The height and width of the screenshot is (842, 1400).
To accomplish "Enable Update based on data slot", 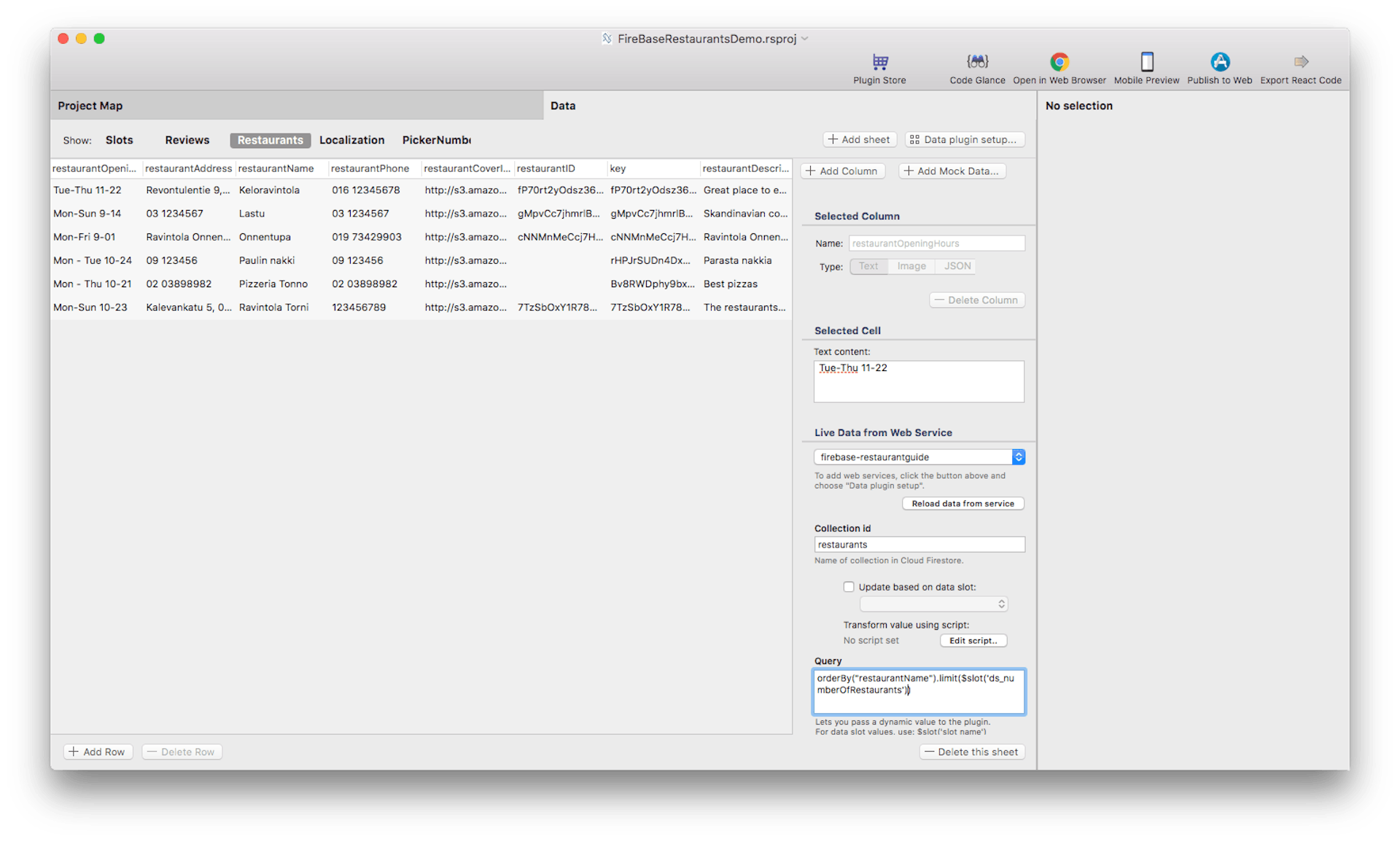I will [x=848, y=586].
